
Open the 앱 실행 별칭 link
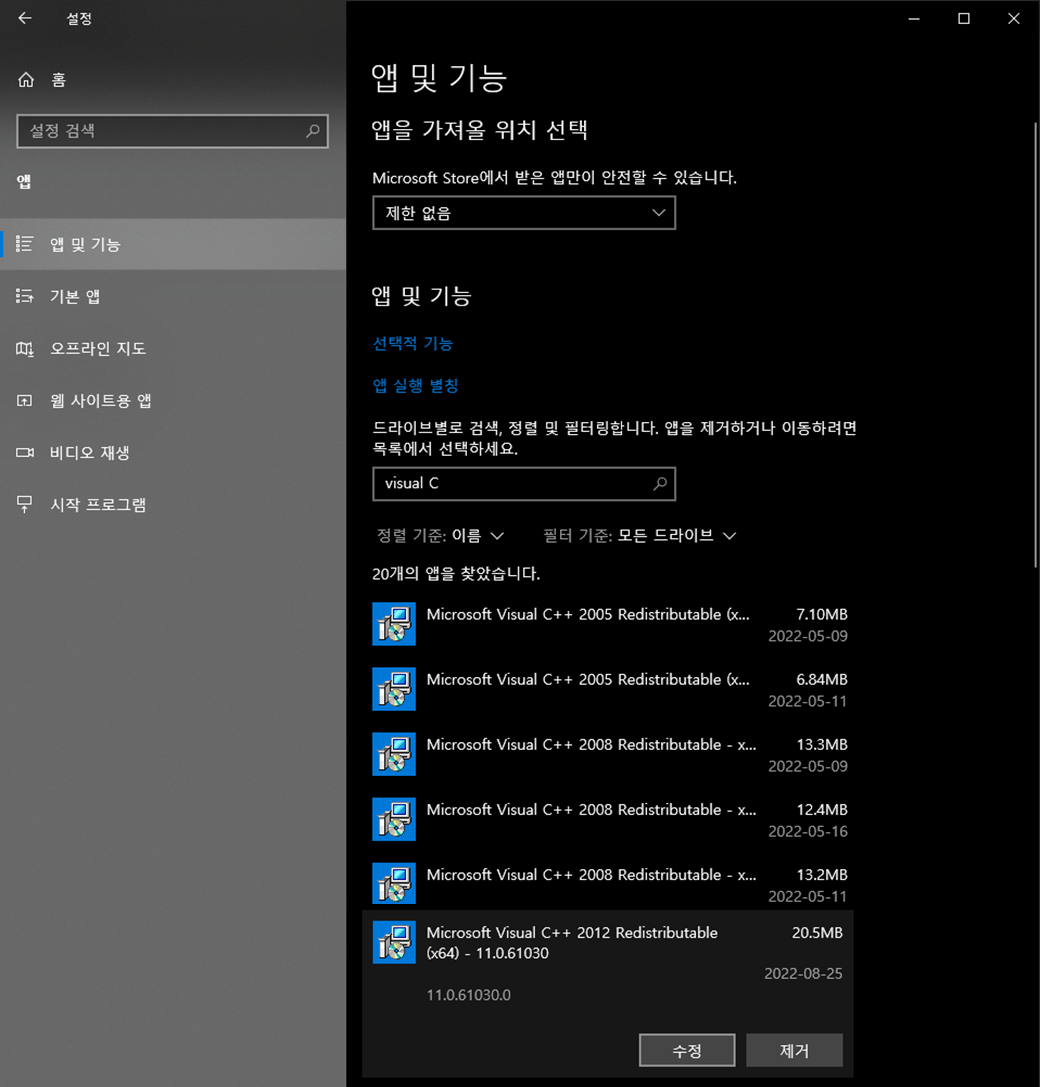[x=415, y=386]
